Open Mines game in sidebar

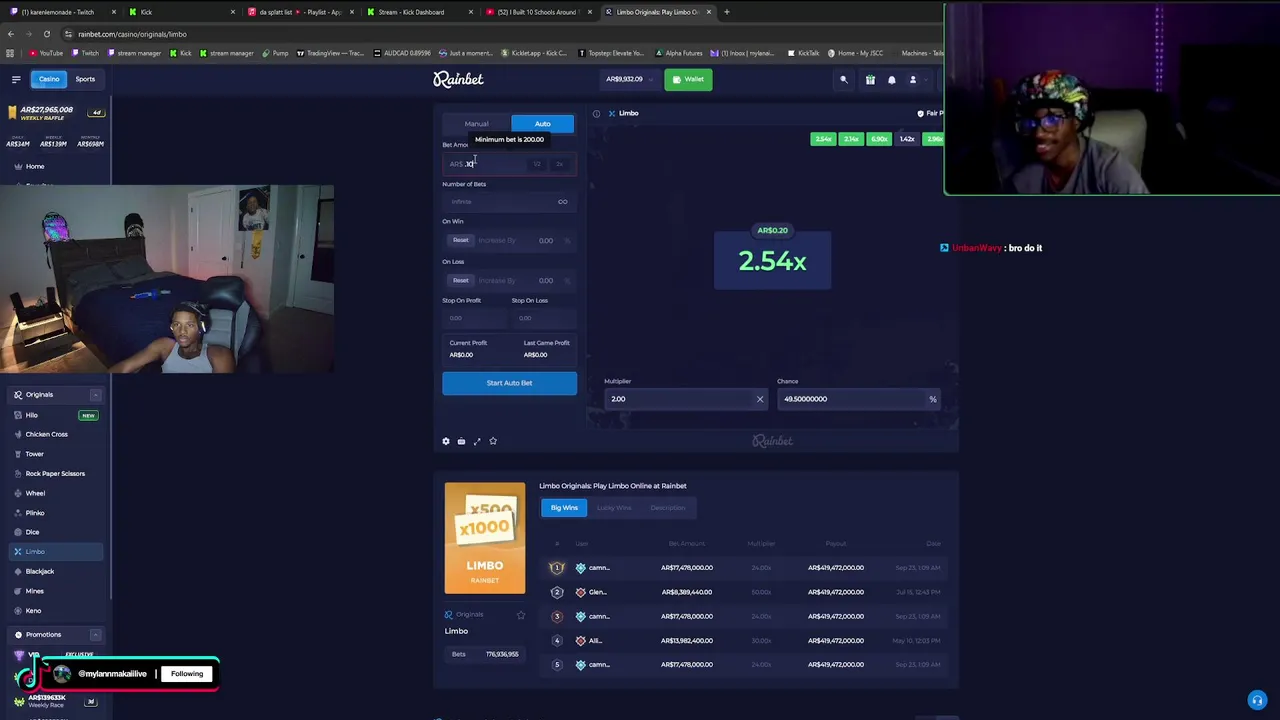pos(35,591)
